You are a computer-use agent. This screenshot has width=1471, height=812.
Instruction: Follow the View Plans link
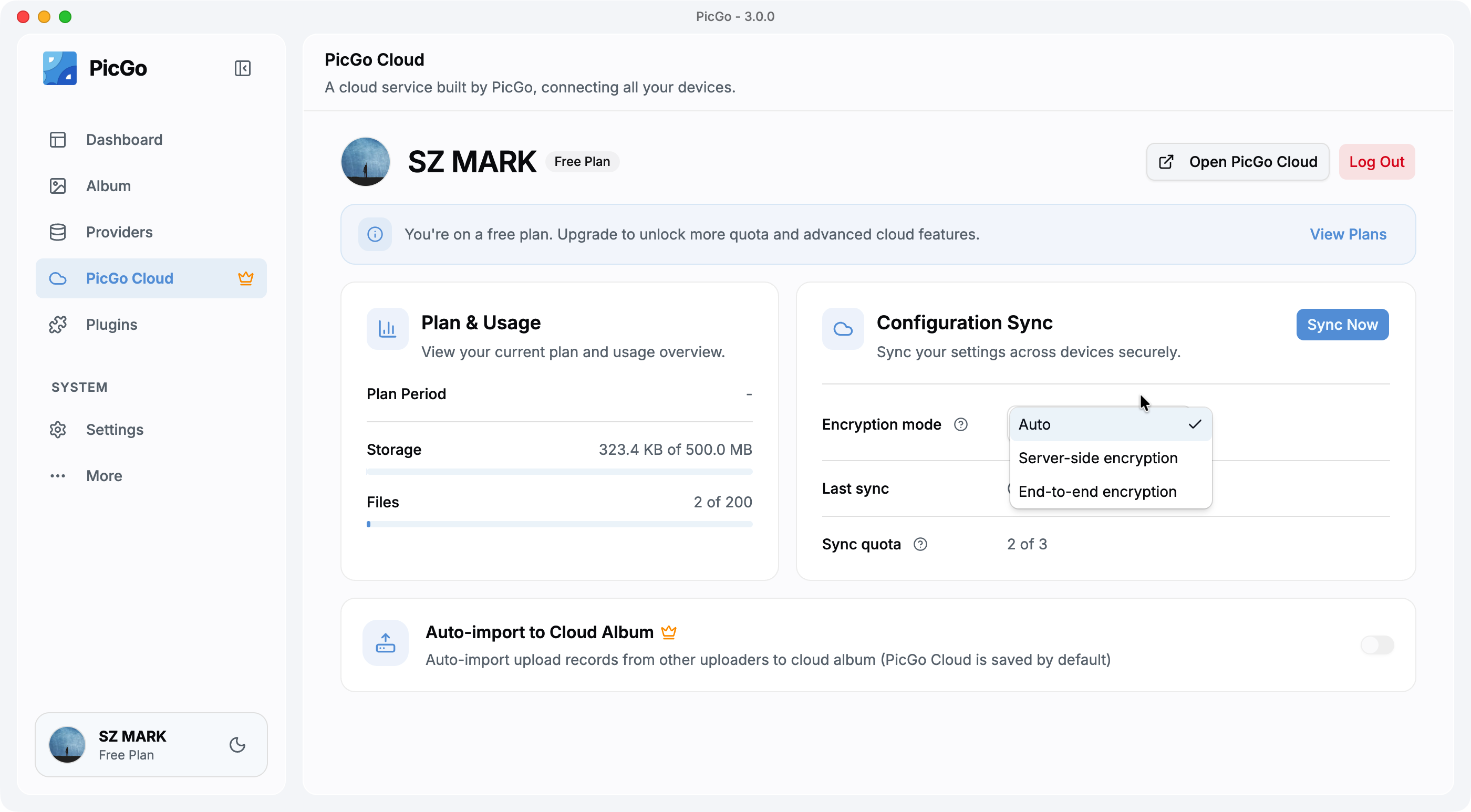tap(1348, 234)
